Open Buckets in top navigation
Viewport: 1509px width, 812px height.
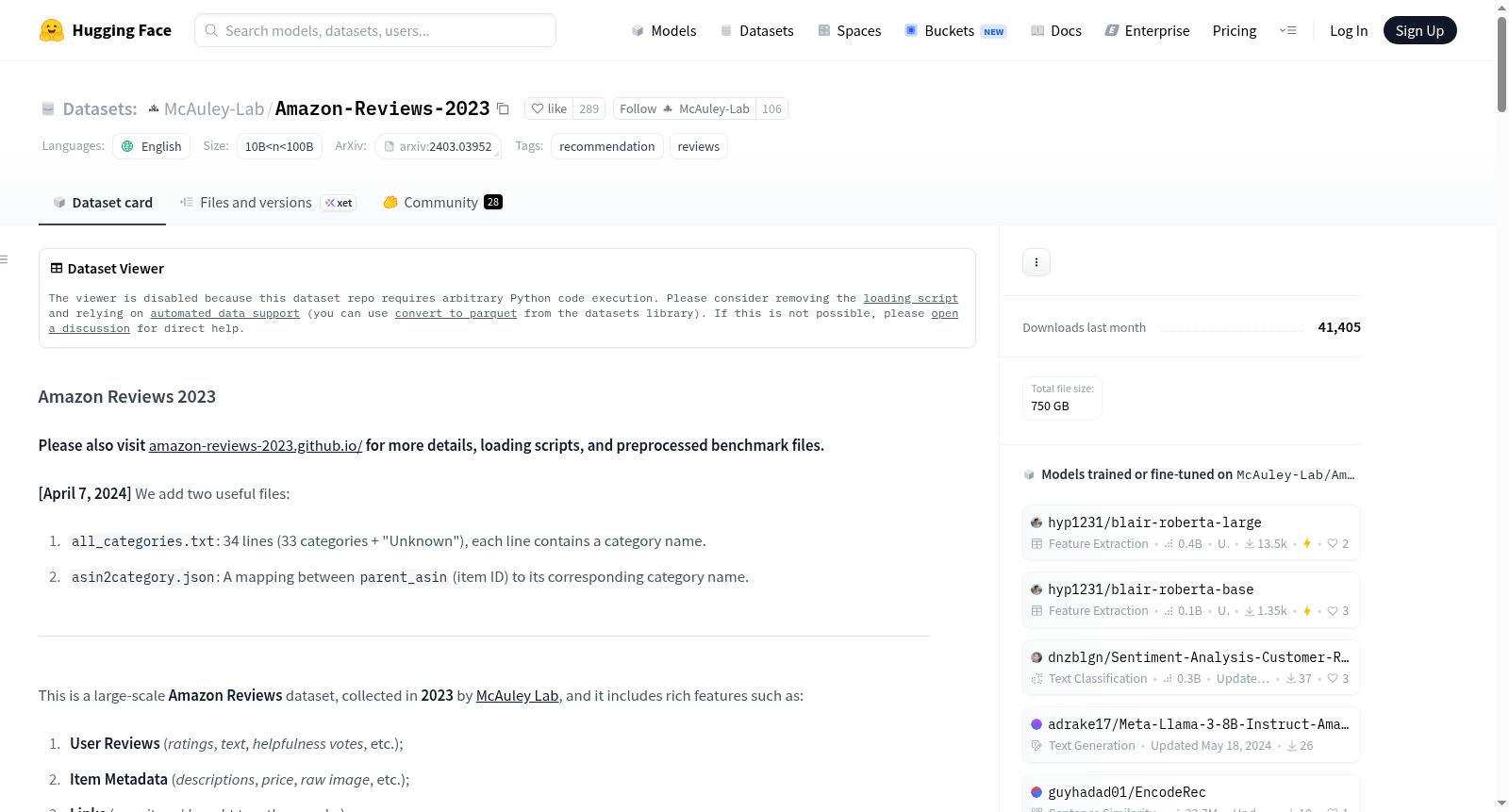click(955, 30)
